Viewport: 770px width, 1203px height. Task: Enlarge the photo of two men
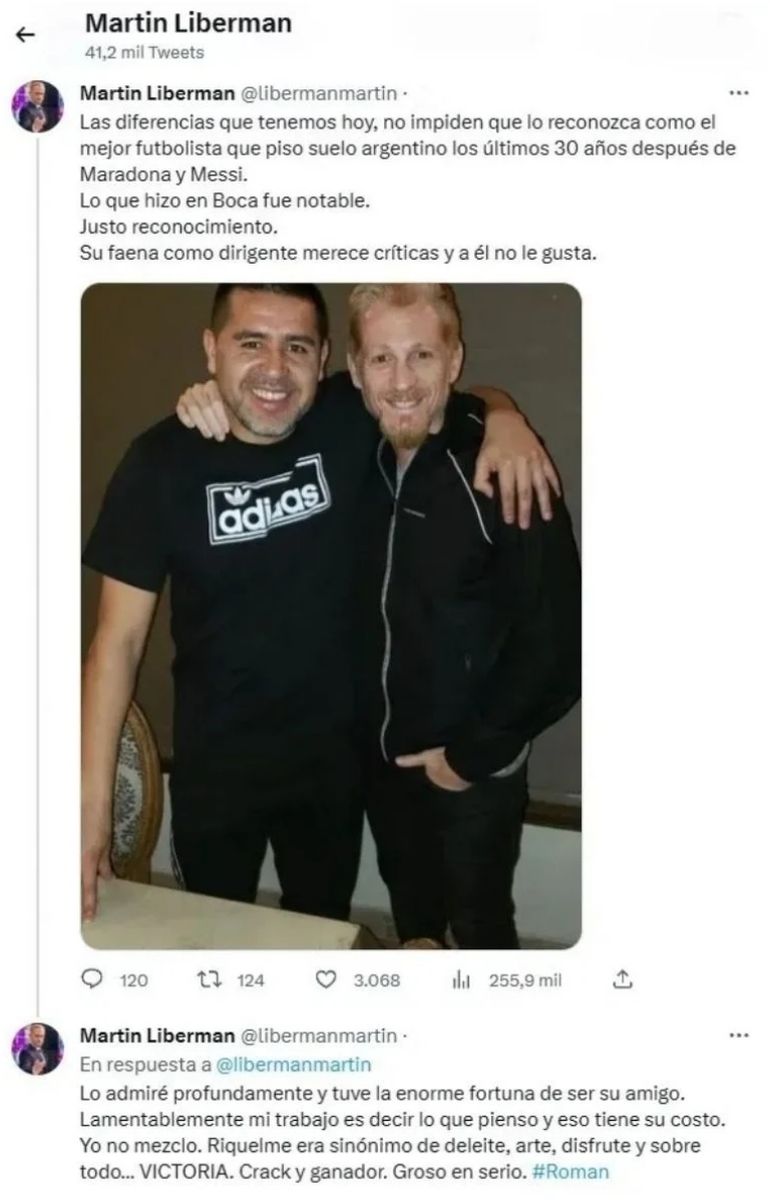pyautogui.click(x=331, y=616)
